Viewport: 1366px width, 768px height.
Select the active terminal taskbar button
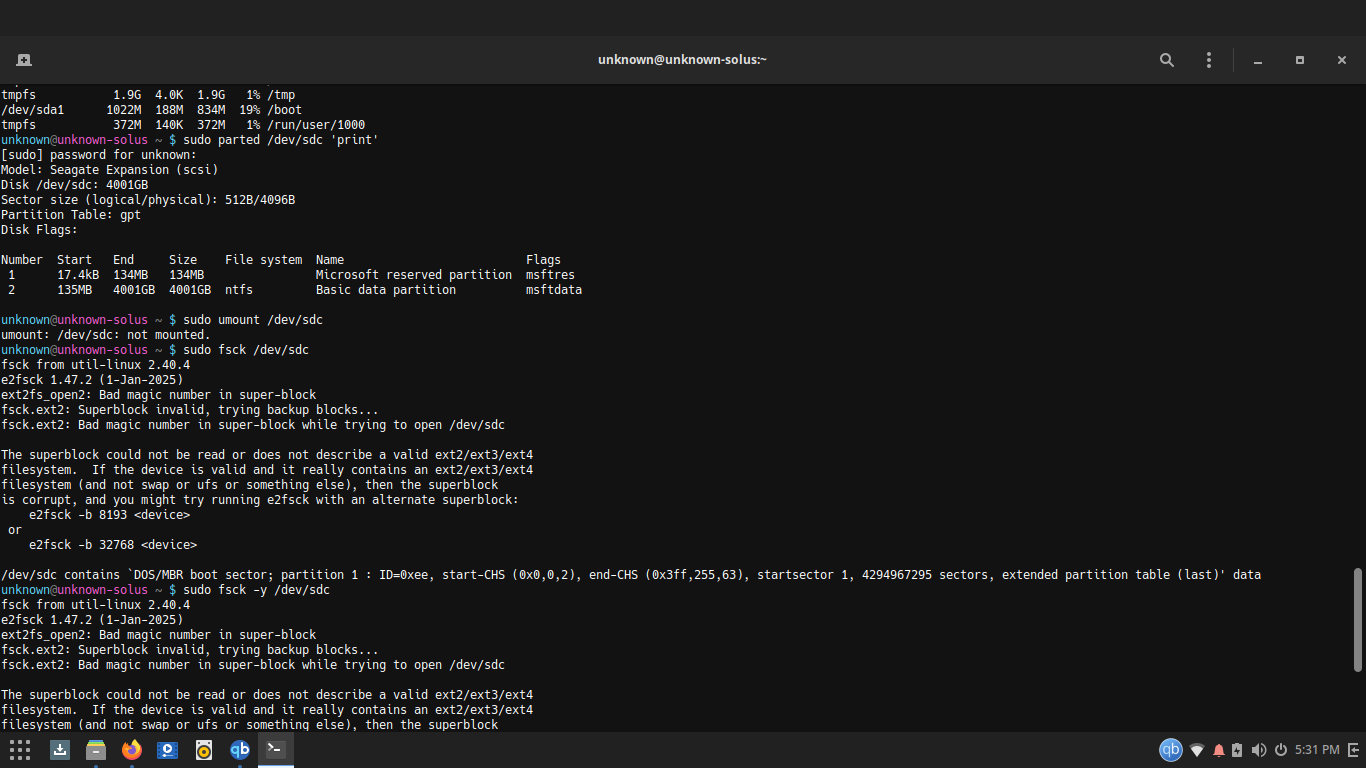pos(276,750)
